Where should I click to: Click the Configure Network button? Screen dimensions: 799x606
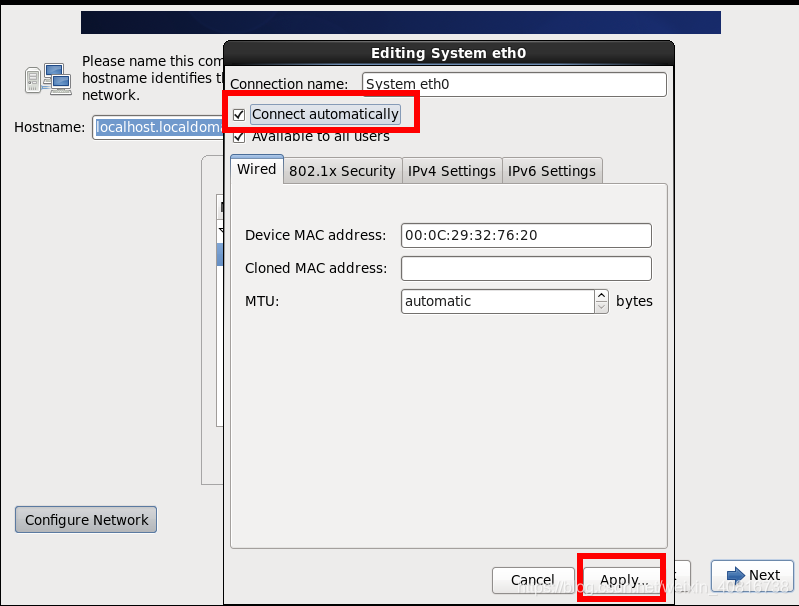(86, 520)
